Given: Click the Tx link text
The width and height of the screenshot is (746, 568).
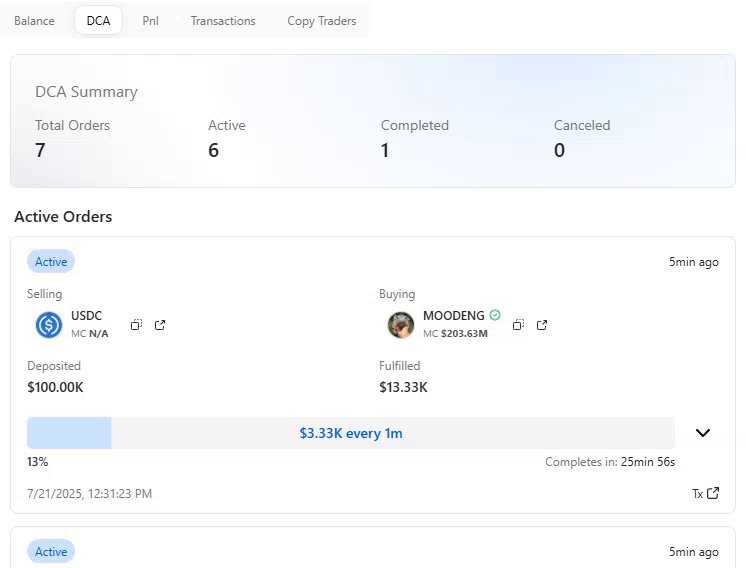Looking at the screenshot, I should point(697,494).
